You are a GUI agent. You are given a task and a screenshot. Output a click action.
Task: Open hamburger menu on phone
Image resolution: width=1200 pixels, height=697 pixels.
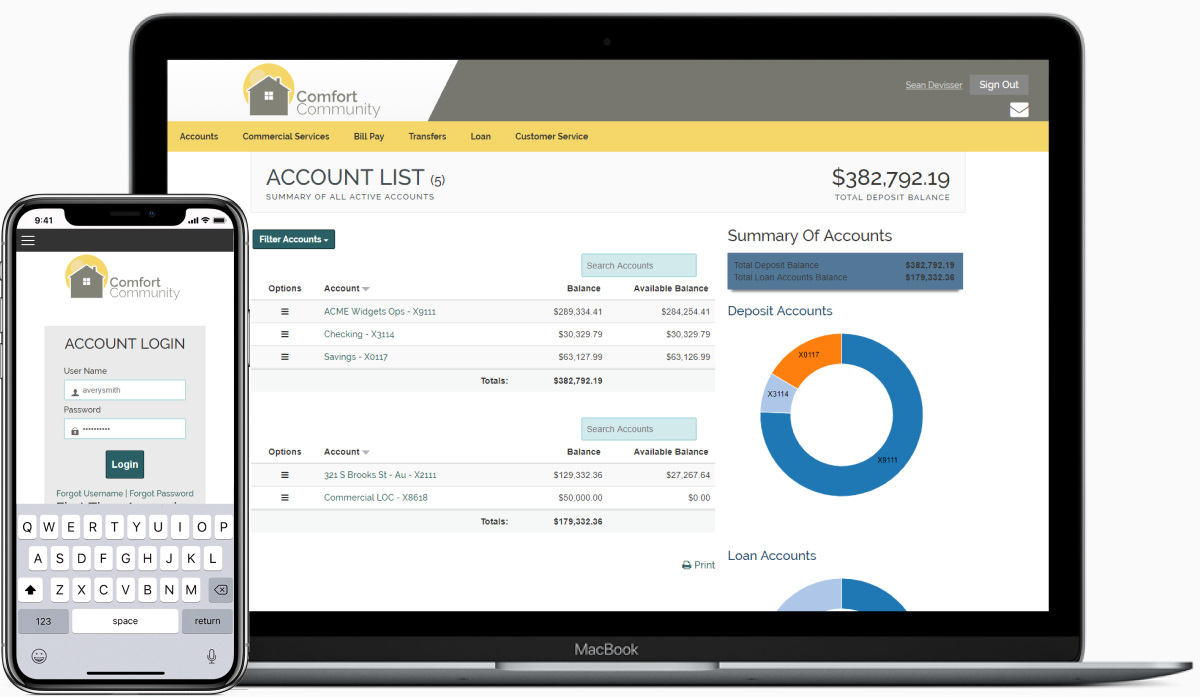click(x=28, y=240)
